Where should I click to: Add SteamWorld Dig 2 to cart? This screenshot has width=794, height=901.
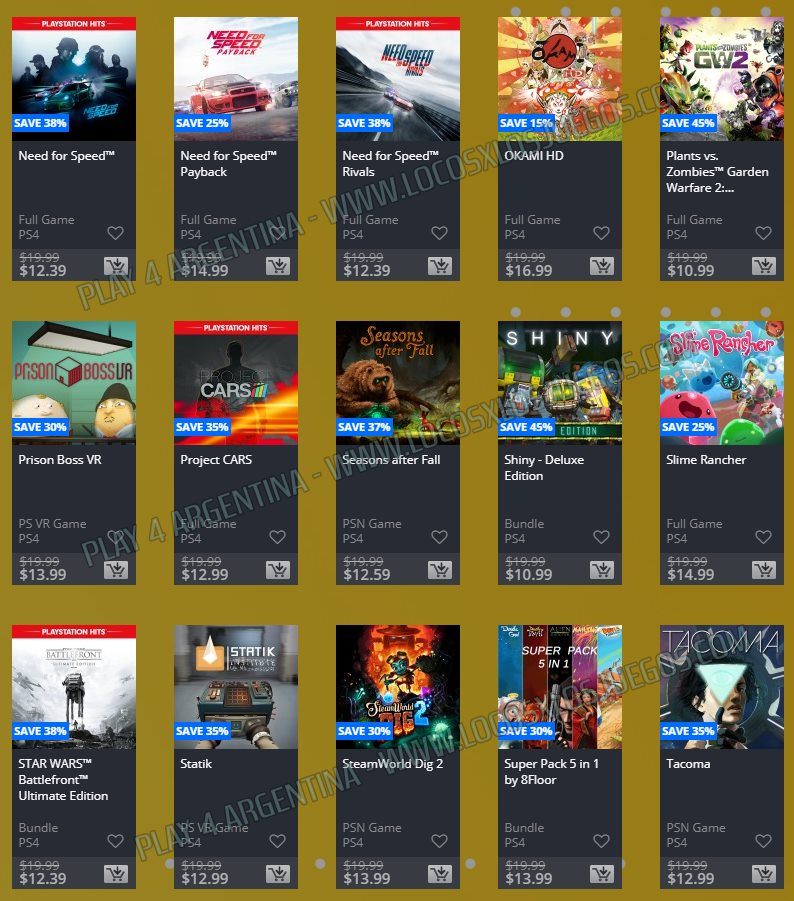click(440, 874)
